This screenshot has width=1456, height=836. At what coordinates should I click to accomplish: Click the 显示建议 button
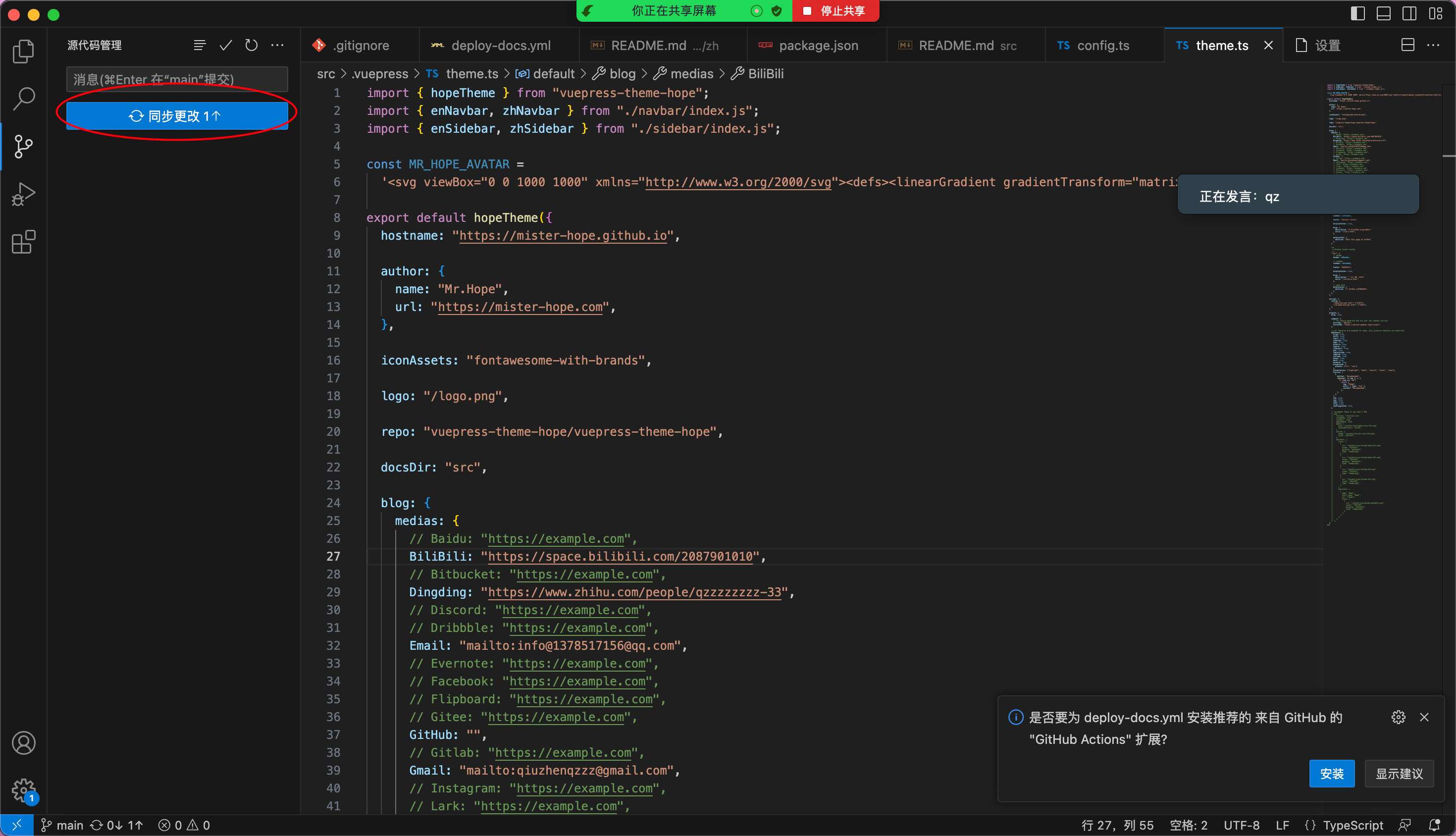click(x=1399, y=774)
